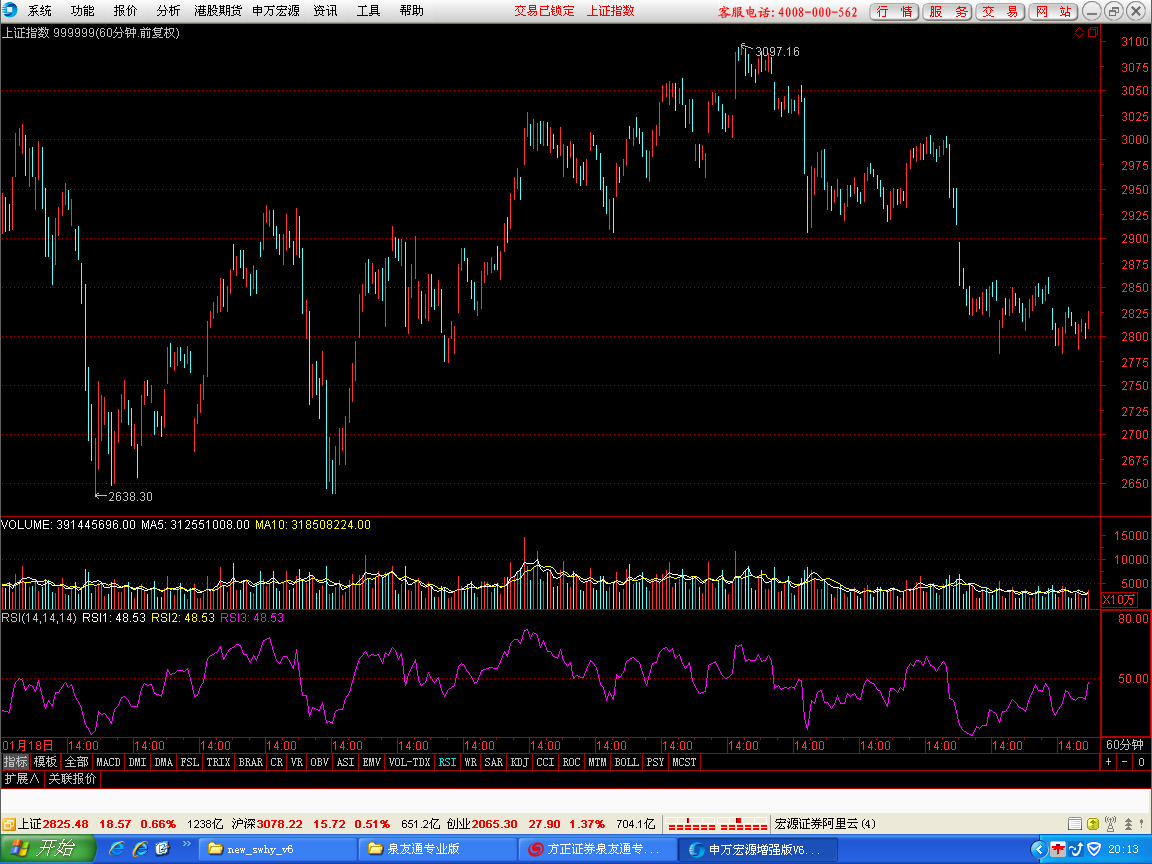Select the MCST indicator
This screenshot has width=1152, height=864.
click(684, 762)
